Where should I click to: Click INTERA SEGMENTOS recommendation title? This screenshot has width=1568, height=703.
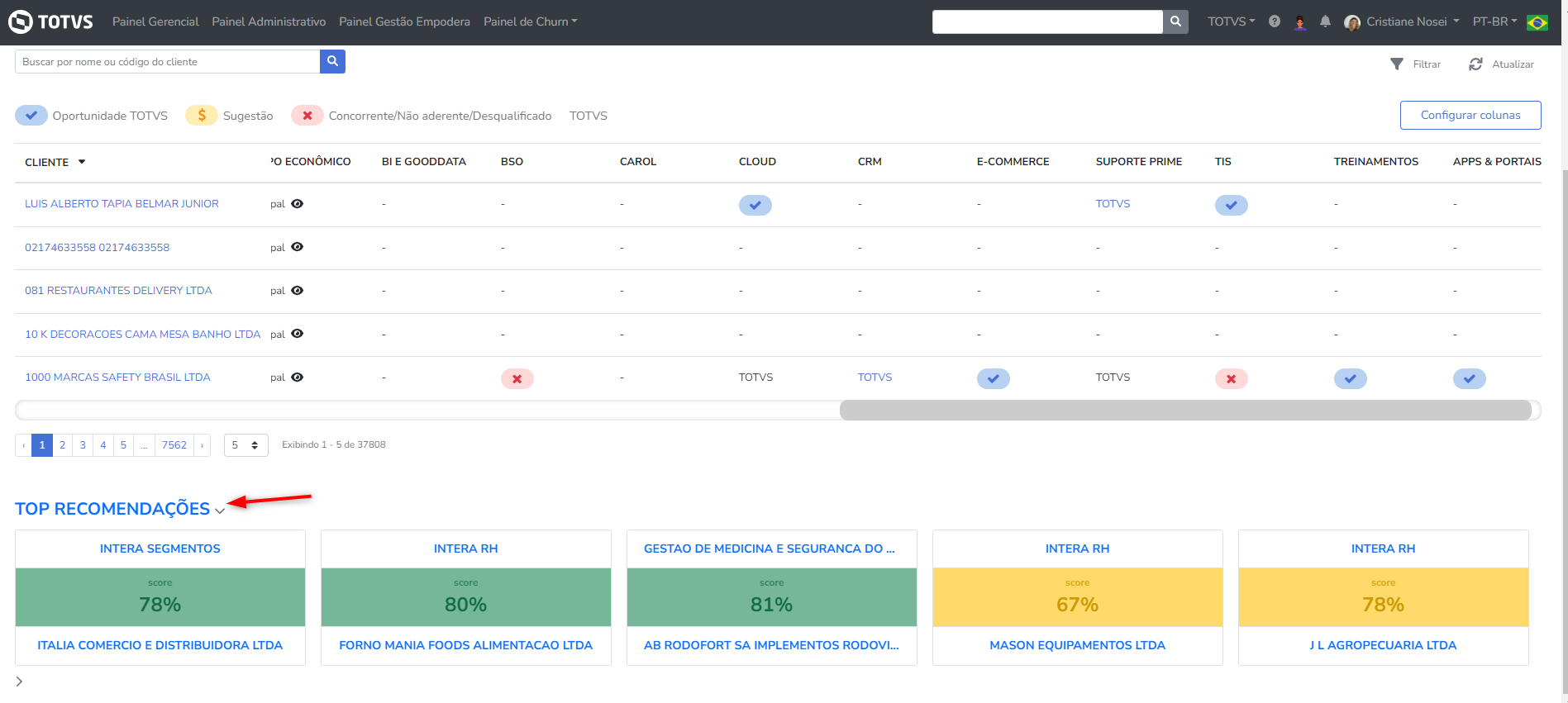(x=160, y=549)
